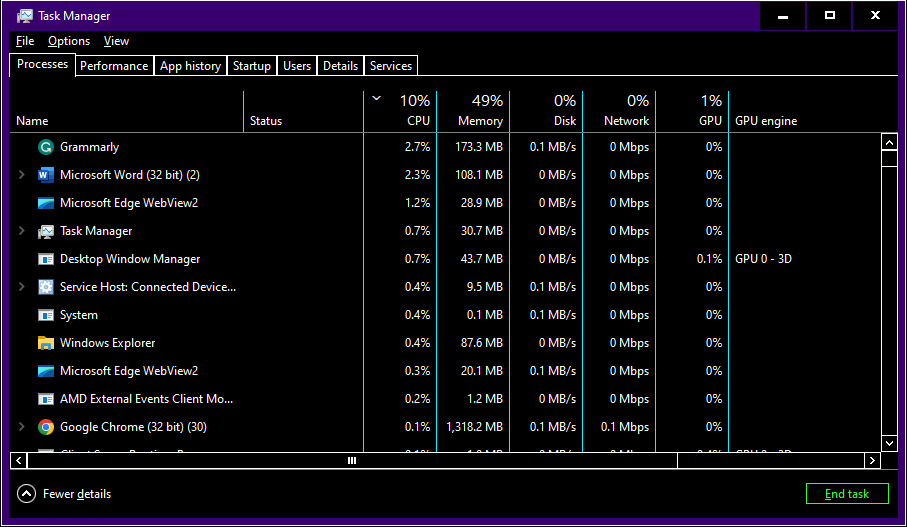Click the Grammarly process icon
This screenshot has width=907, height=527.
click(46, 147)
